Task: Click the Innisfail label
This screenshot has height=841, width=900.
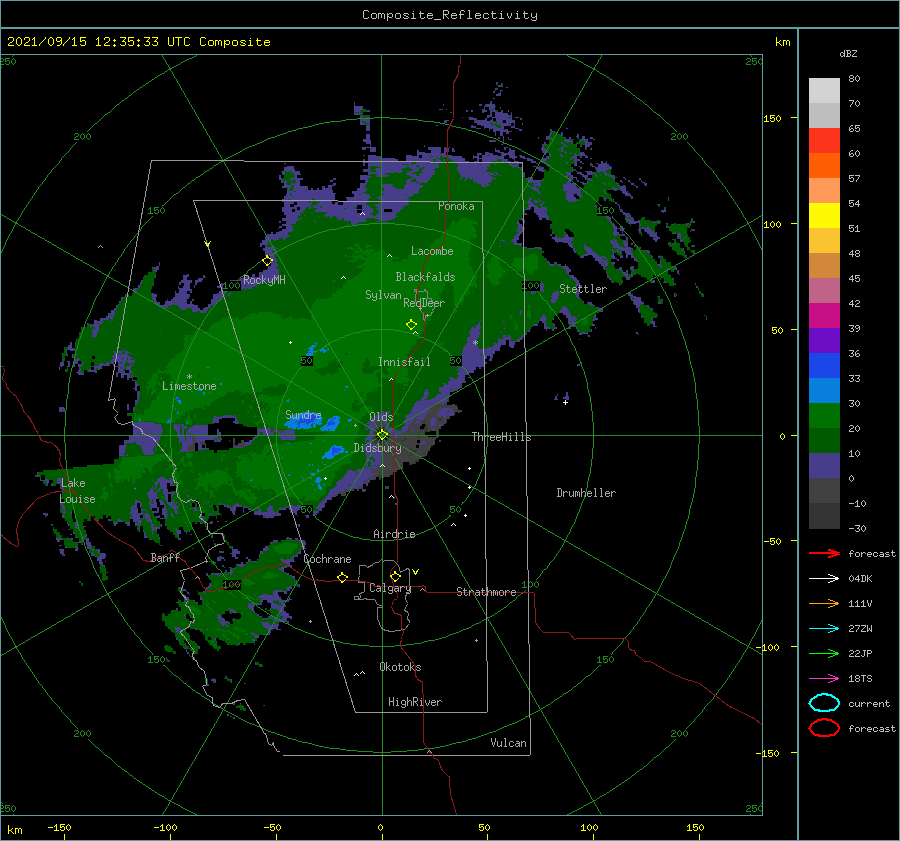Action: click(x=404, y=362)
